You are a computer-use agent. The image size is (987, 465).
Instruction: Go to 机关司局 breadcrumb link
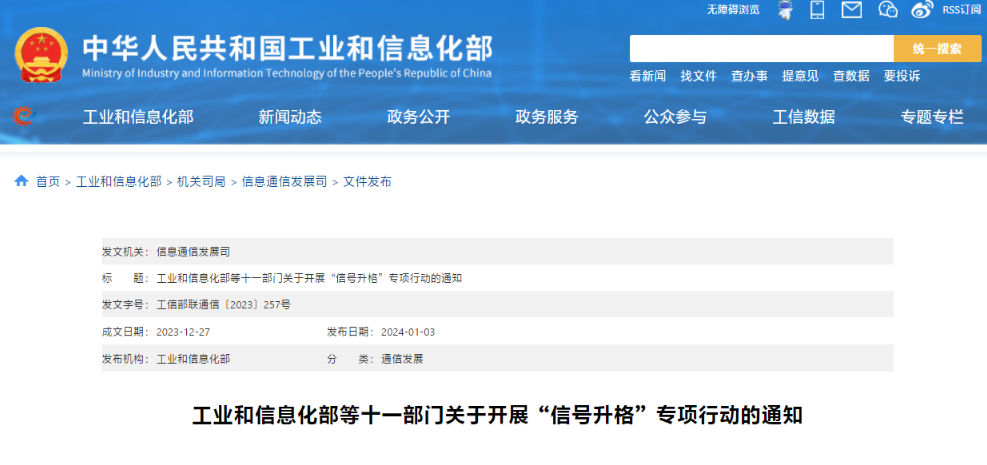click(x=201, y=182)
